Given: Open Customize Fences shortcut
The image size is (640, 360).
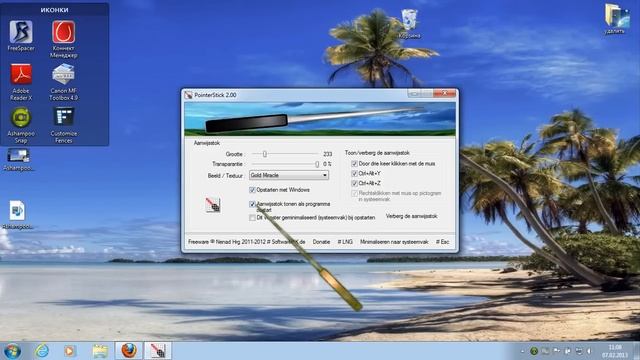Looking at the screenshot, I should (64, 125).
